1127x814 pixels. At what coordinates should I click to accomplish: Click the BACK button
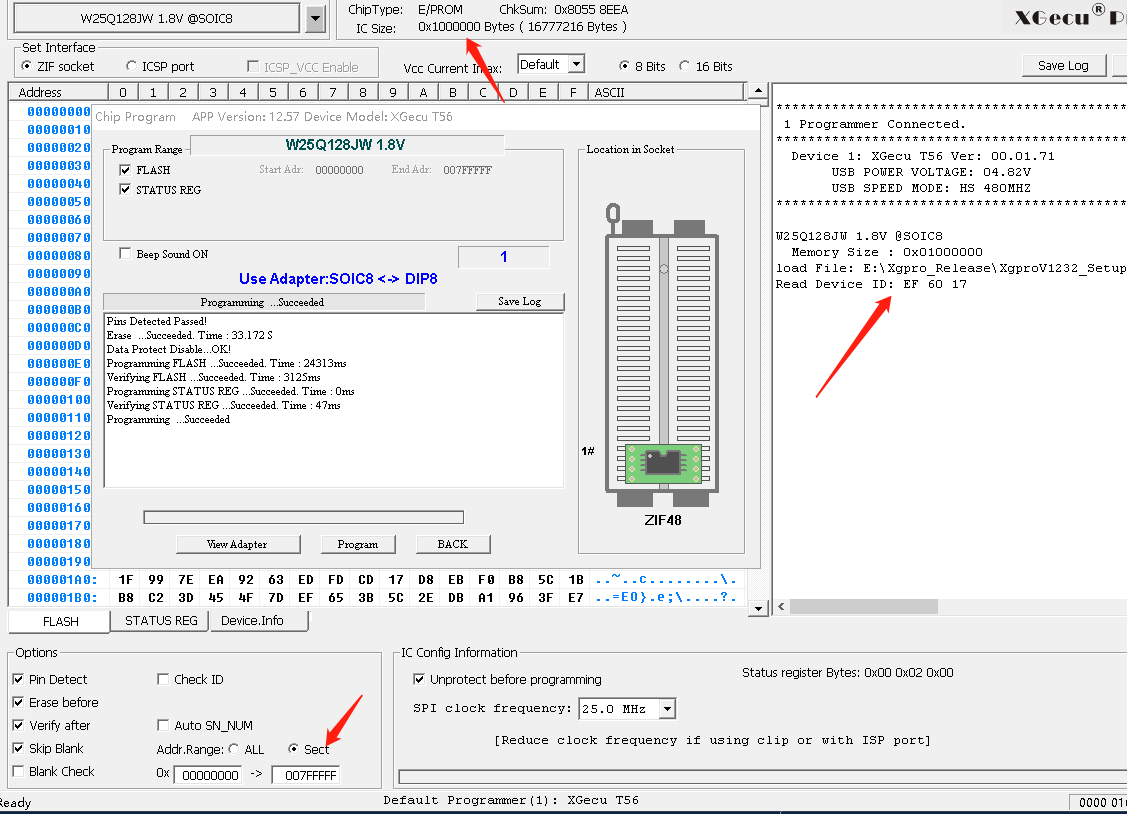pos(452,544)
